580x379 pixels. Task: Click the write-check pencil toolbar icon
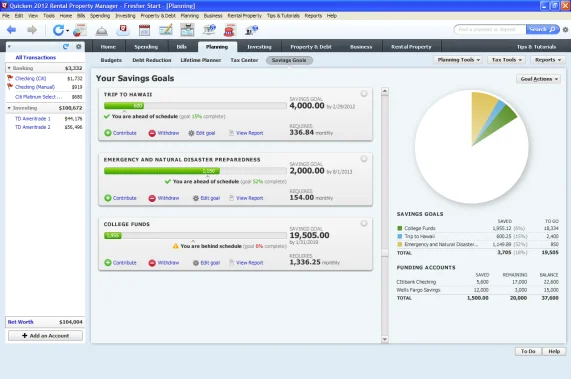point(166,30)
